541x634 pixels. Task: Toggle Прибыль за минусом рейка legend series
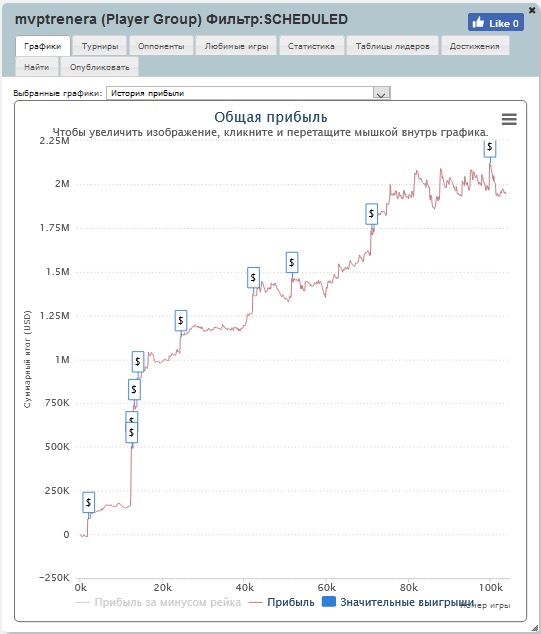[x=158, y=602]
